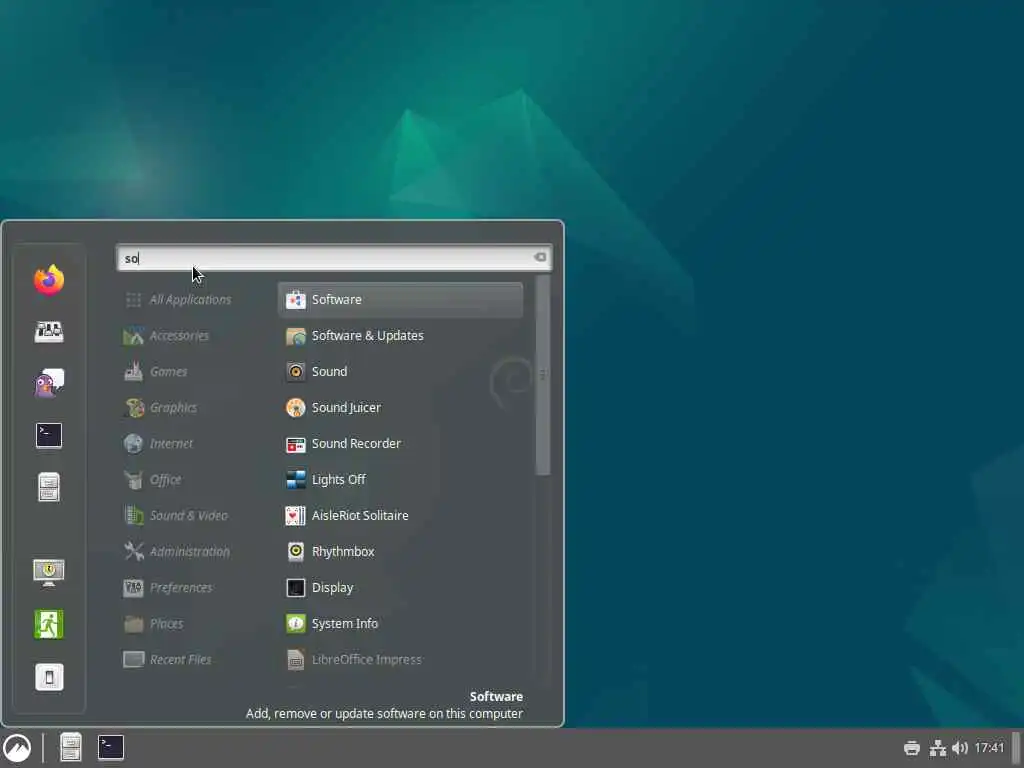Image resolution: width=1024 pixels, height=768 pixels.
Task: Launch Rhythmbox music player
Action: pos(400,551)
